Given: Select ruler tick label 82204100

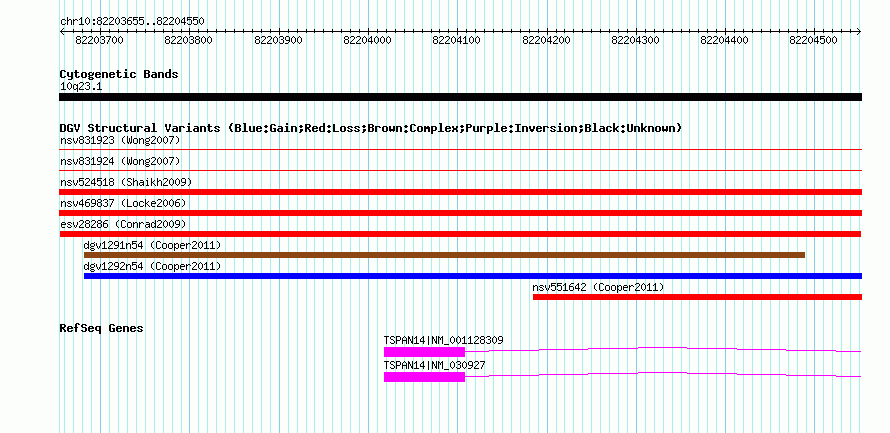Looking at the screenshot, I should (x=456, y=40).
